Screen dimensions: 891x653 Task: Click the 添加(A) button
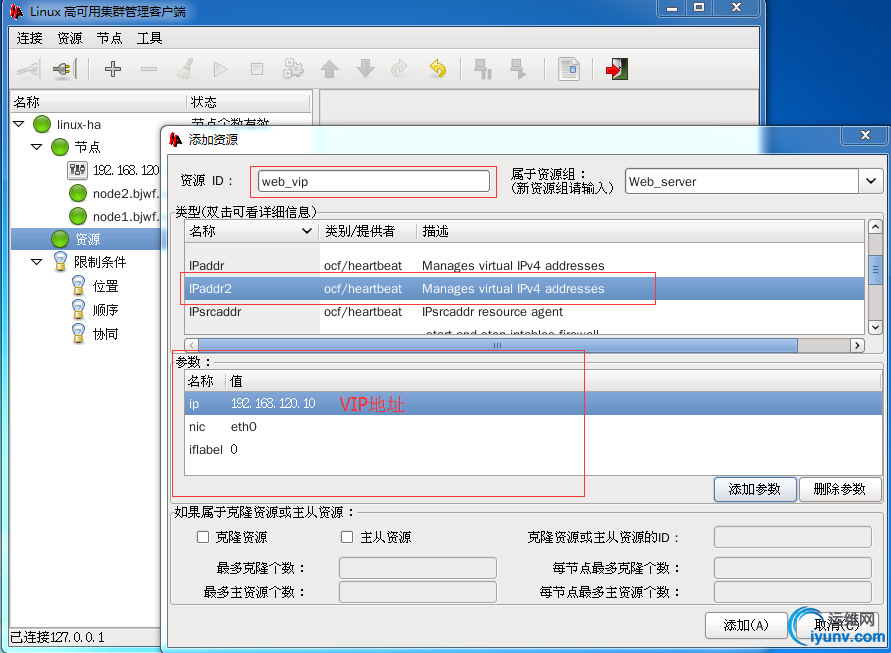[x=746, y=625]
